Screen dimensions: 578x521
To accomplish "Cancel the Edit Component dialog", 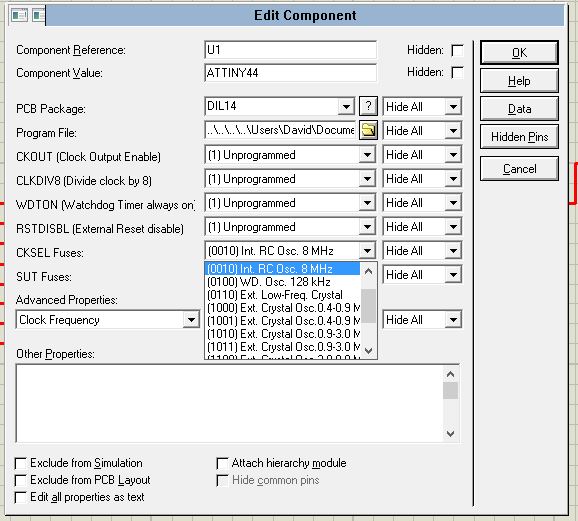I will pyautogui.click(x=519, y=169).
